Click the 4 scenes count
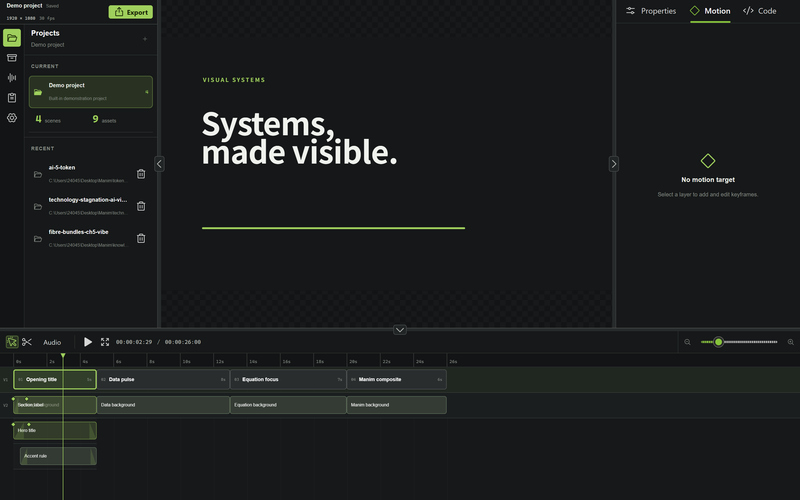This screenshot has height=500, width=800. click(47, 119)
